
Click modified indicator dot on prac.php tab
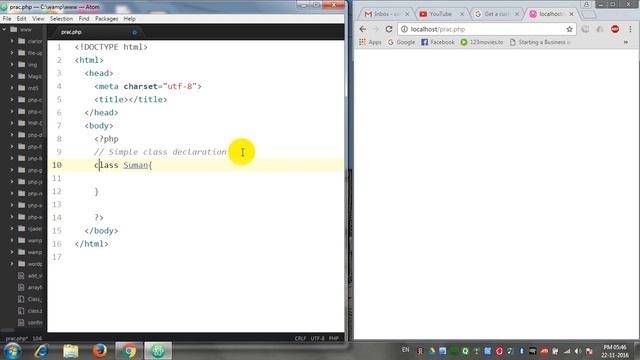tap(134, 32)
